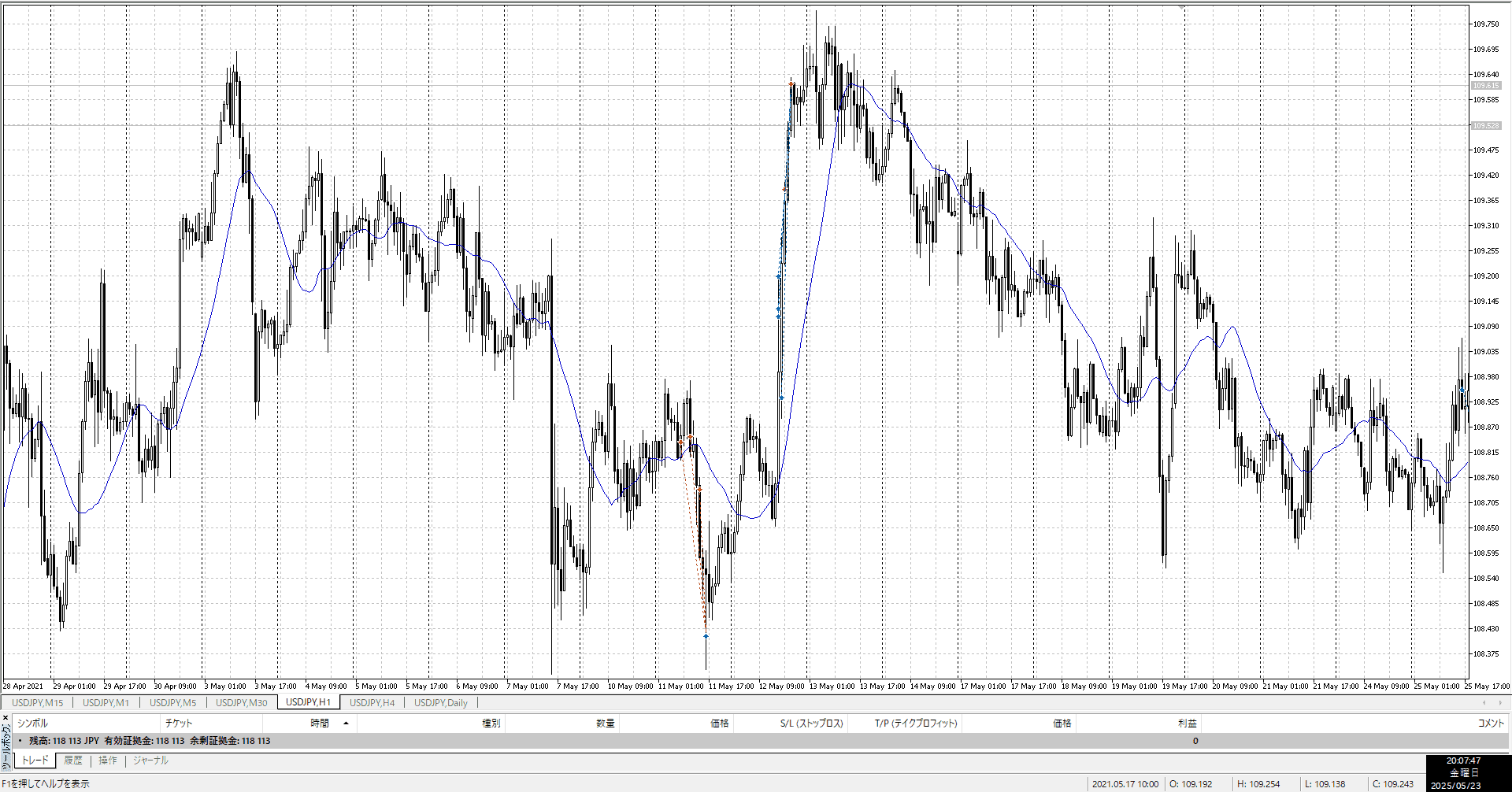The height and width of the screenshot is (792, 1512).
Task: Open the USDJPY,M1 chart tab
Action: (106, 702)
